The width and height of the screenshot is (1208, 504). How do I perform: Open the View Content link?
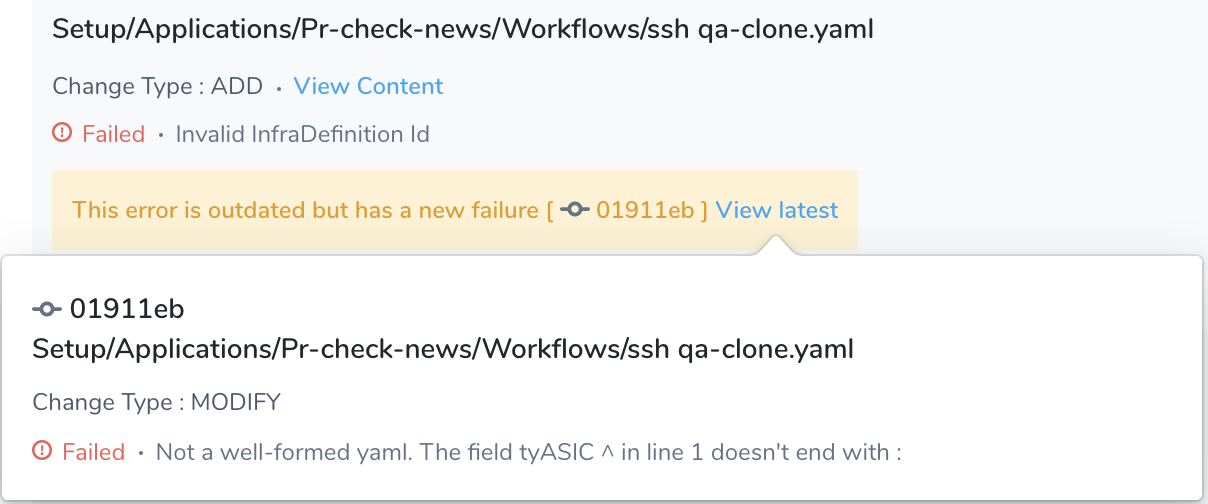tap(368, 86)
